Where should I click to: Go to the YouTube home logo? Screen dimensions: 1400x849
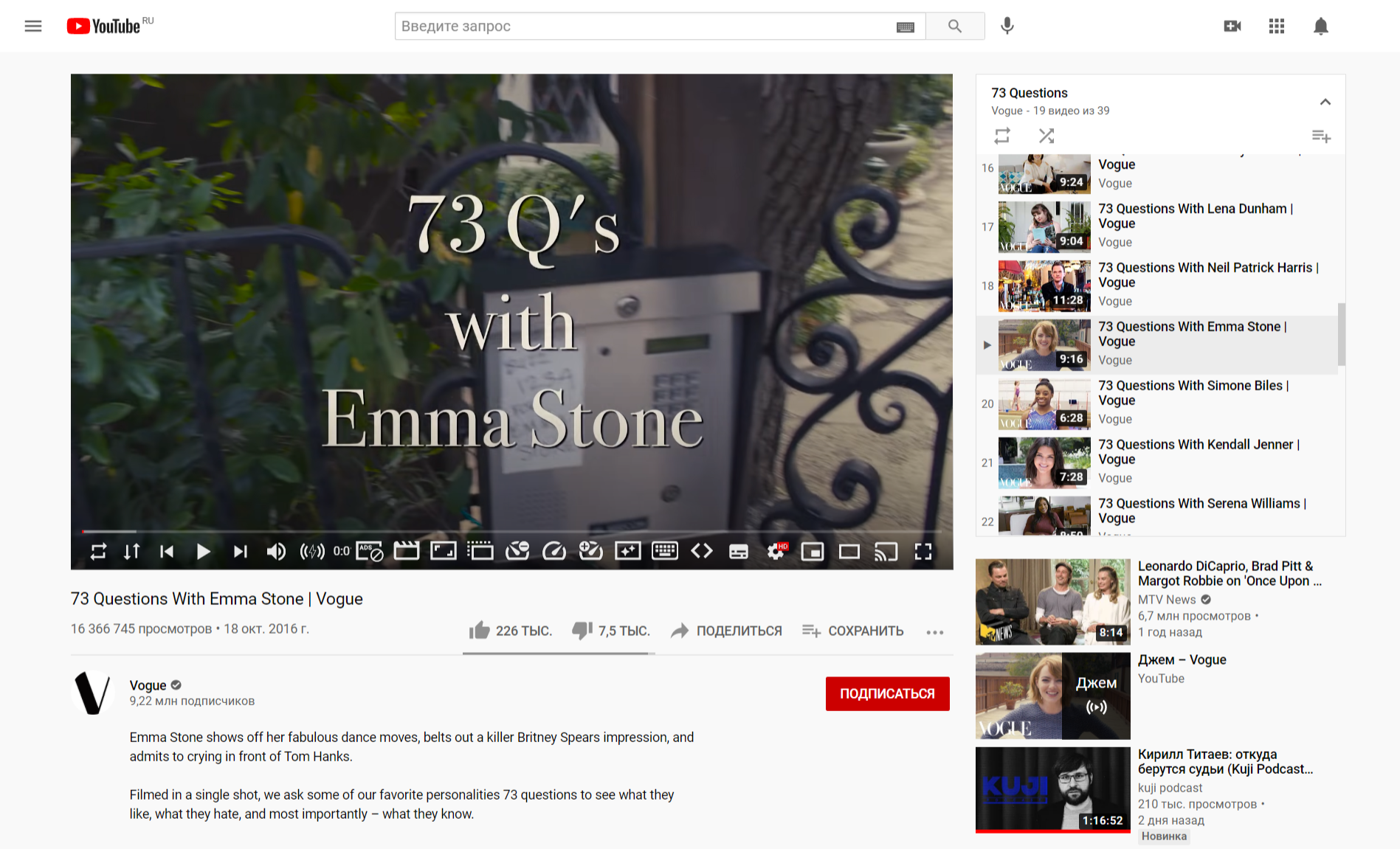tap(103, 27)
